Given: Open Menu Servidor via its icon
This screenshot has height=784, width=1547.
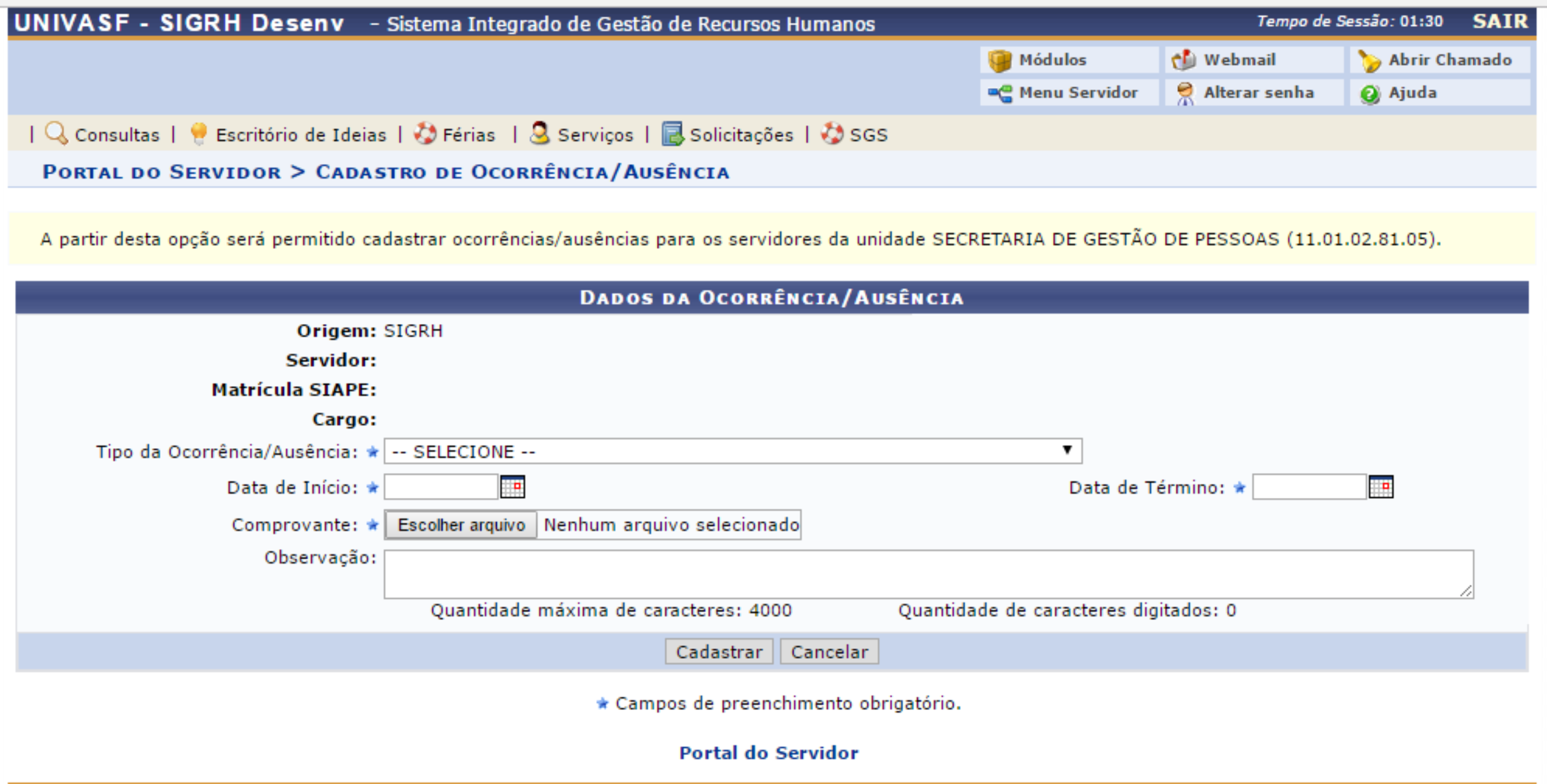Looking at the screenshot, I should point(1002,92).
